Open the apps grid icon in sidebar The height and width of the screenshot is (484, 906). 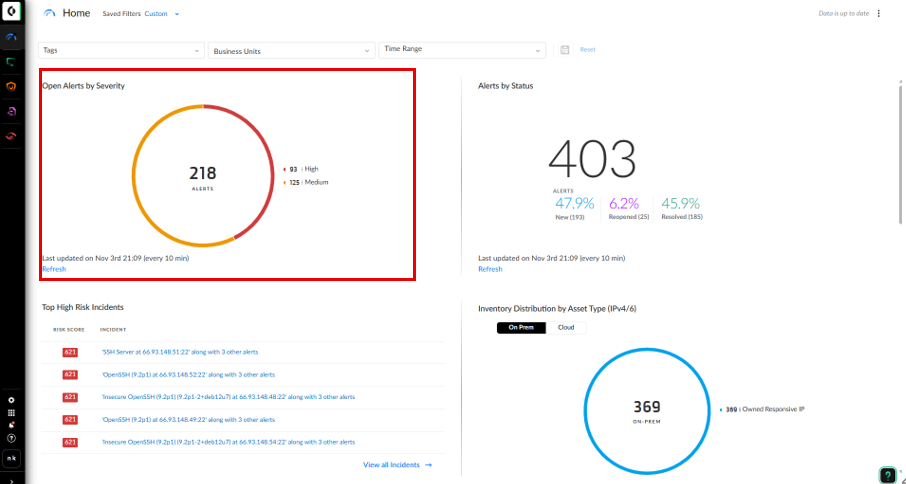[x=11, y=412]
